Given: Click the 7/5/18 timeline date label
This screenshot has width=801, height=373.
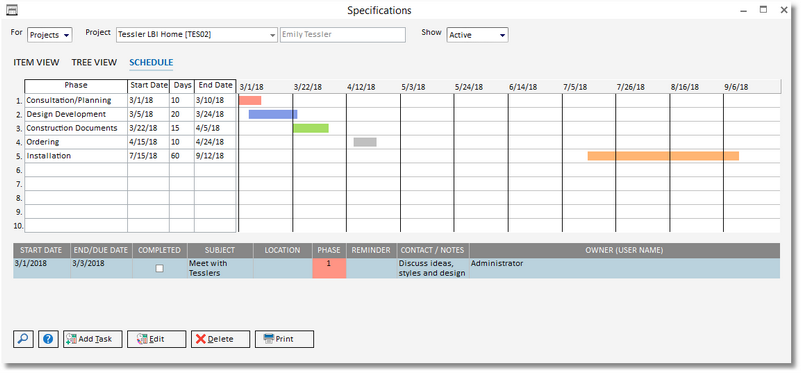Looking at the screenshot, I should coord(575,87).
